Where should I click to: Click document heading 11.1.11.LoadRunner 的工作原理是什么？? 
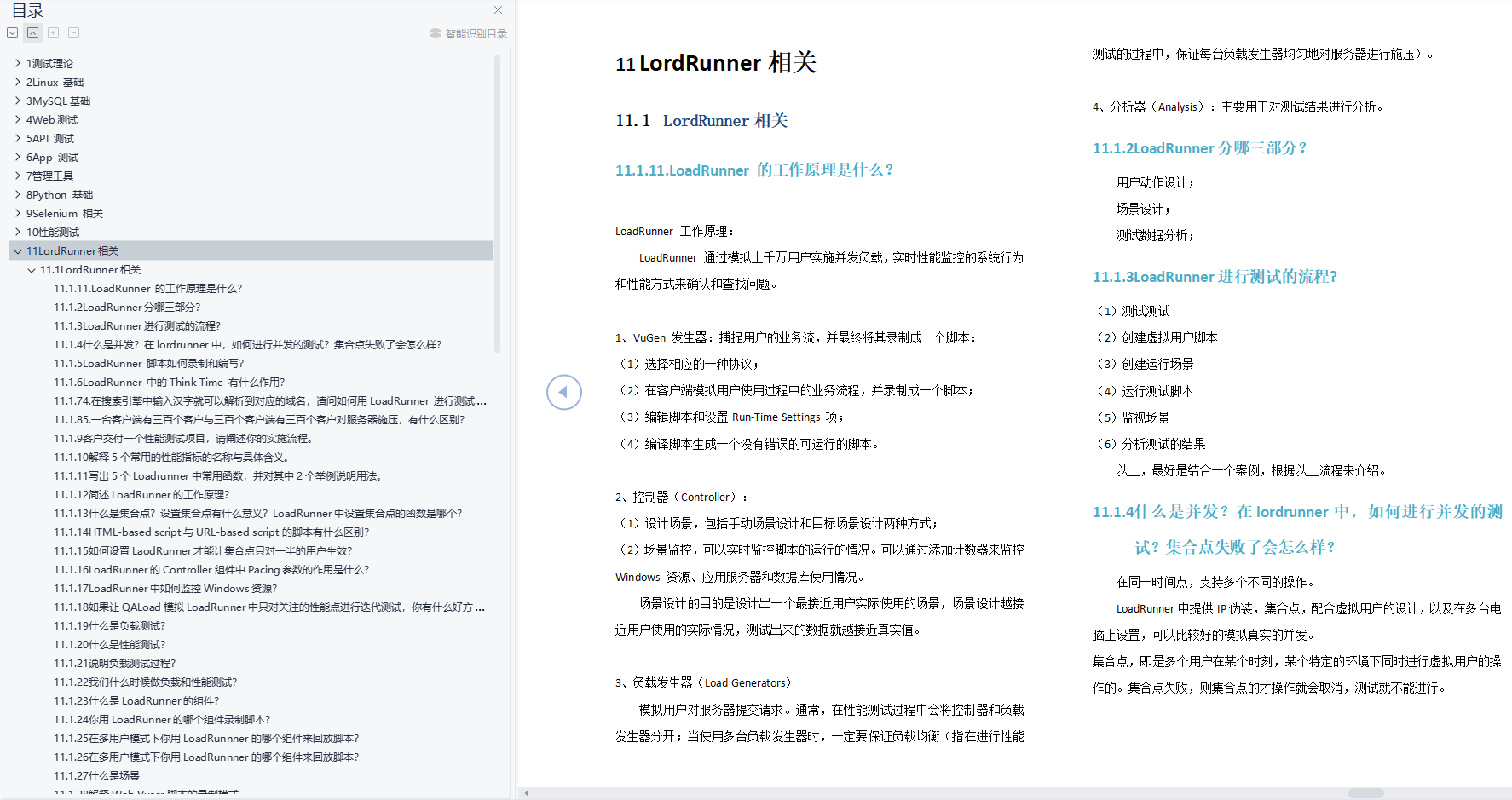pos(754,170)
